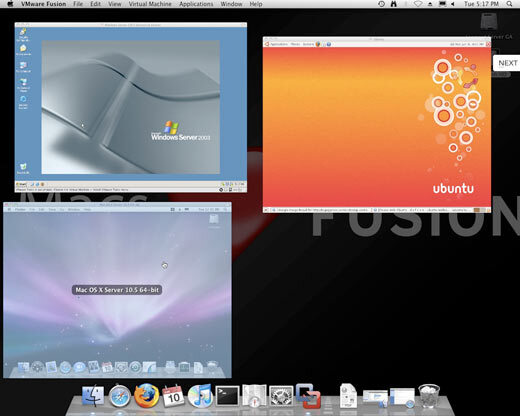Click the Start button in Windows VM
520x416 pixels.
pyautogui.click(x=21, y=184)
